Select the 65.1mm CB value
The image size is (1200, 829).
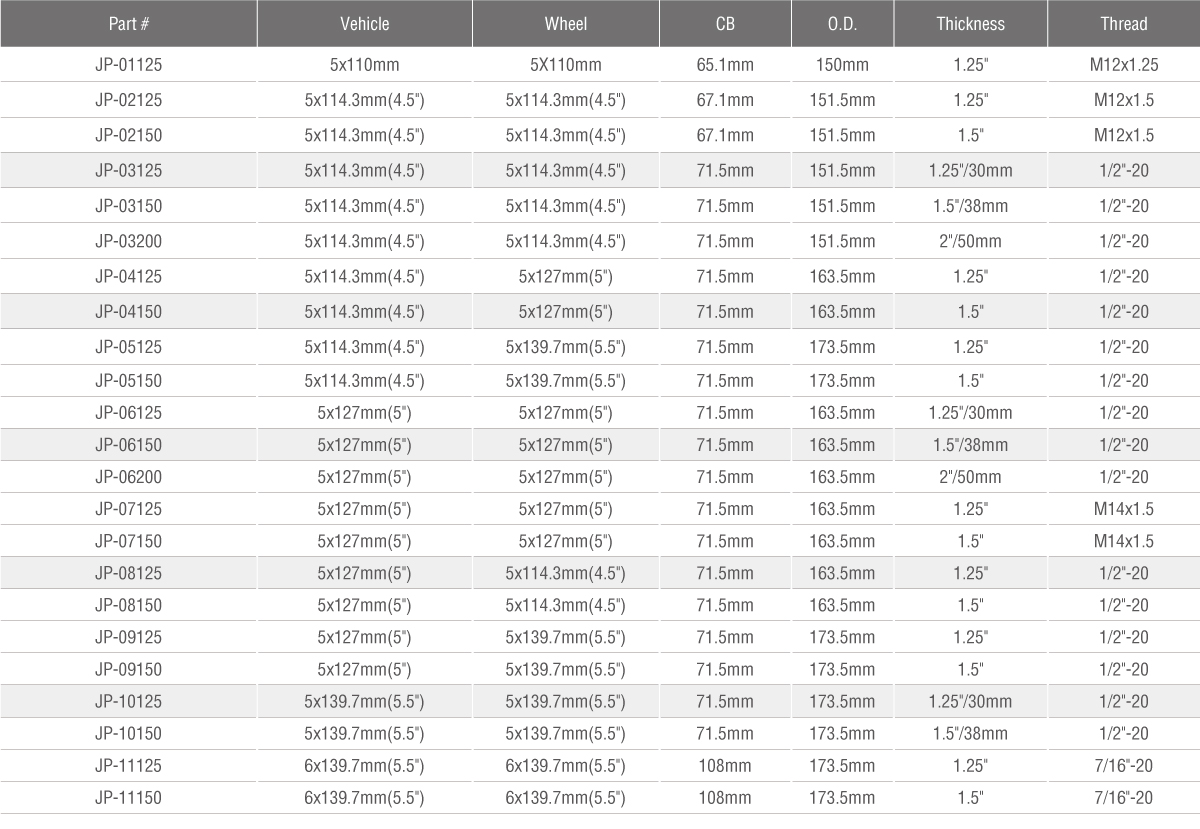click(x=725, y=66)
